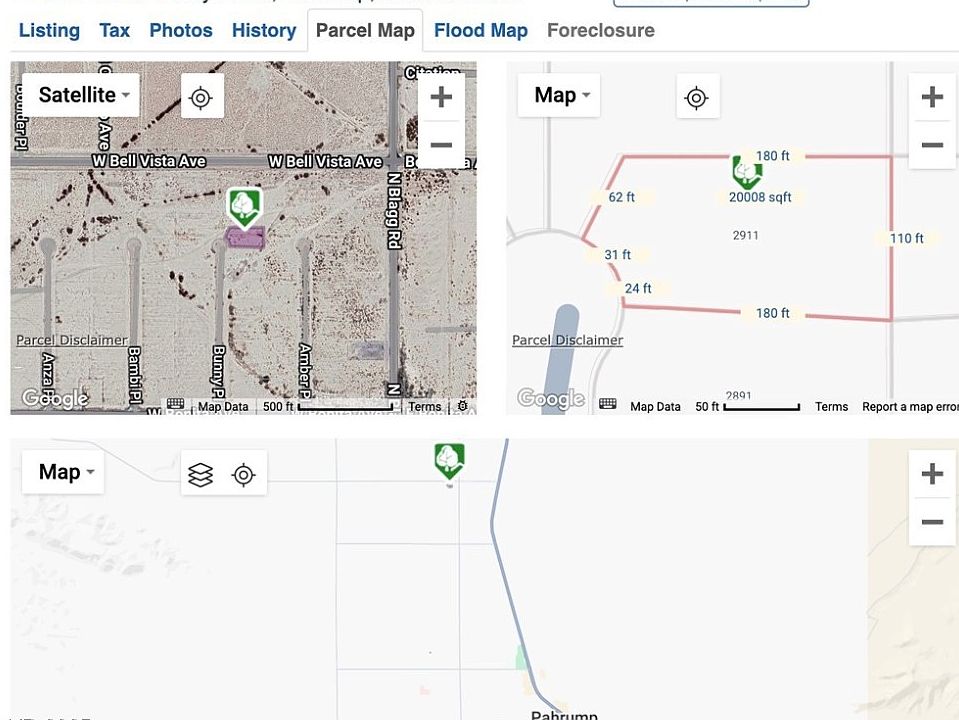Click the 20008 sqft parcel area label
Image resolution: width=959 pixels, height=720 pixels.
coord(760,197)
